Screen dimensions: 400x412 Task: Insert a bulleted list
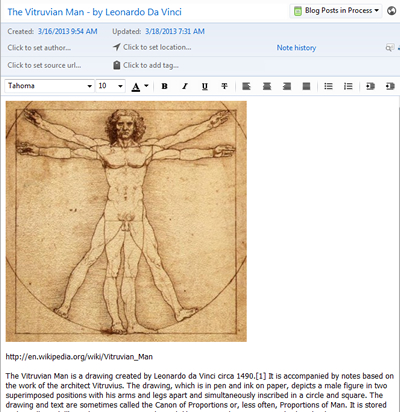pos(328,86)
